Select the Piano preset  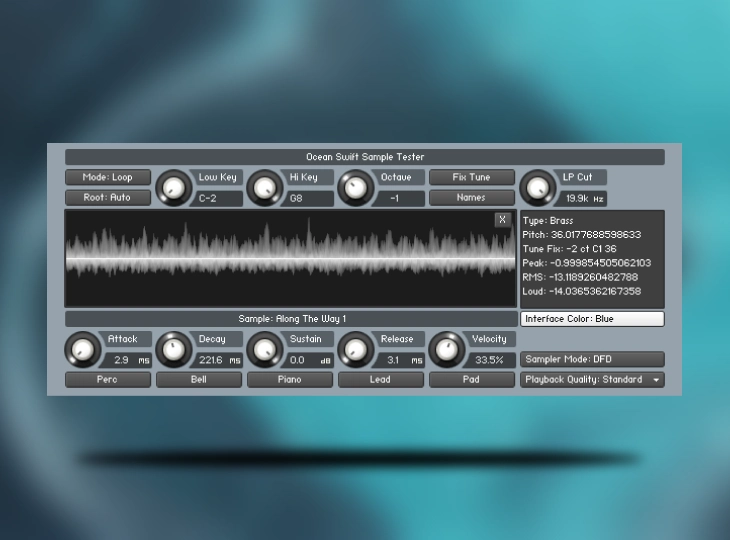(289, 380)
